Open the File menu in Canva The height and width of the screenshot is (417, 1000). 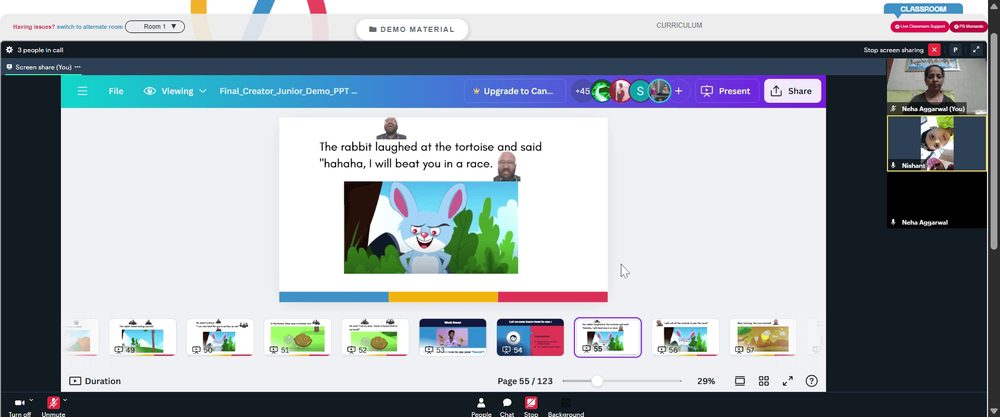click(116, 91)
